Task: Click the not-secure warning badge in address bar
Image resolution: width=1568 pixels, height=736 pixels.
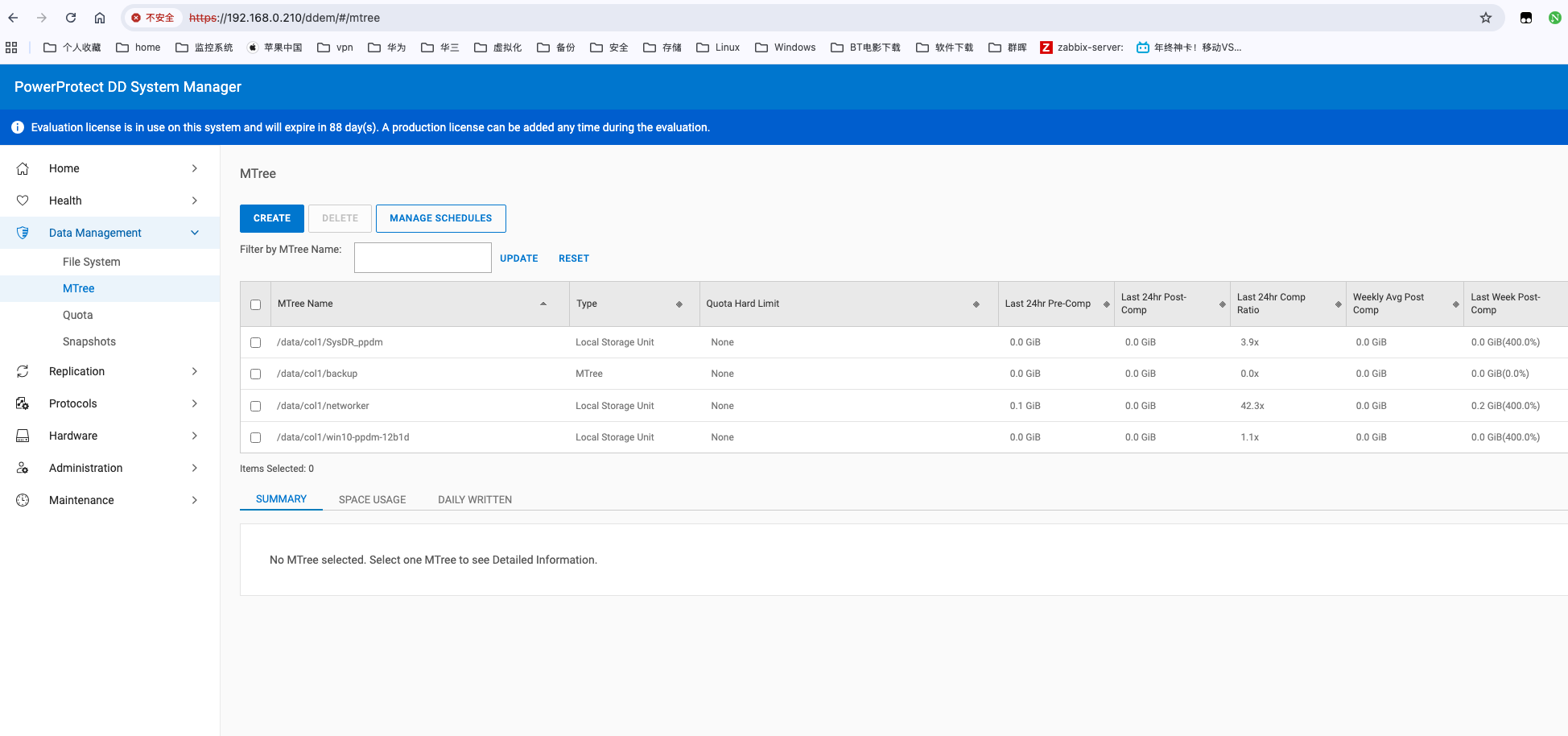Action: 153,18
